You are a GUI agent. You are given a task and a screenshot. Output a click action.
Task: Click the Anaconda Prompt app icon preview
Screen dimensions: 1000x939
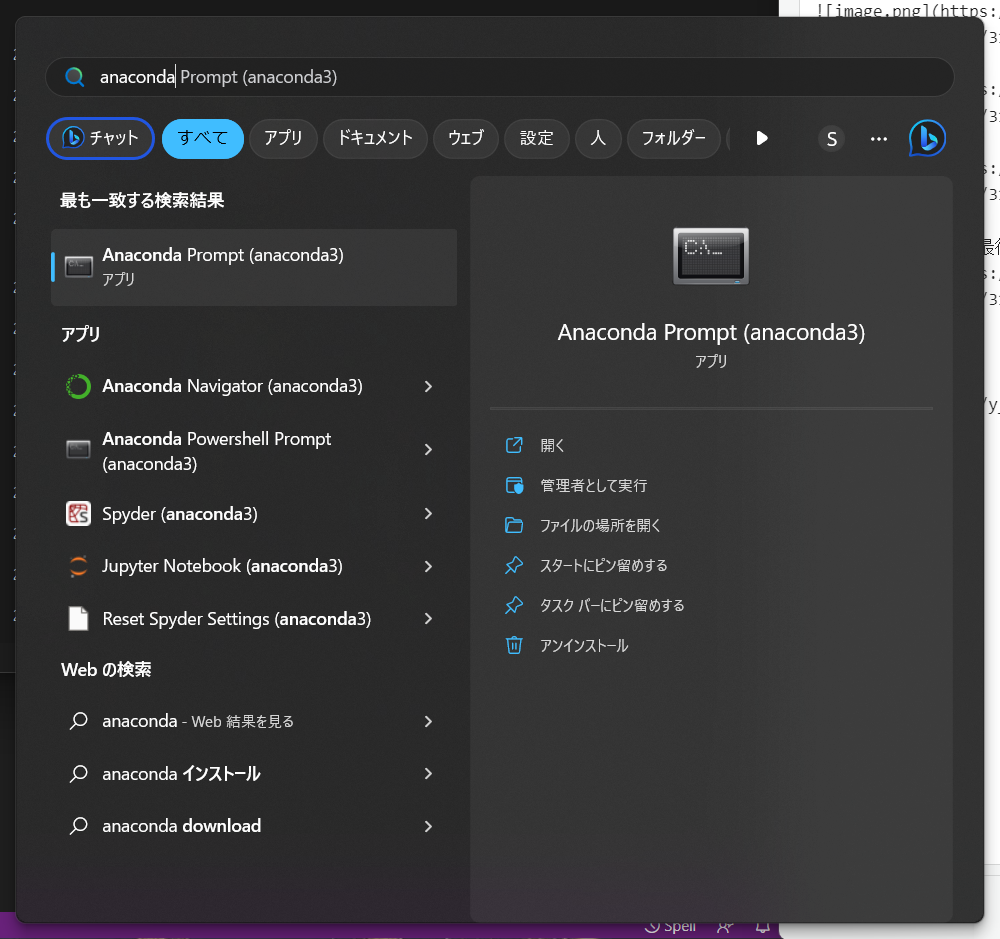pyautogui.click(x=711, y=256)
